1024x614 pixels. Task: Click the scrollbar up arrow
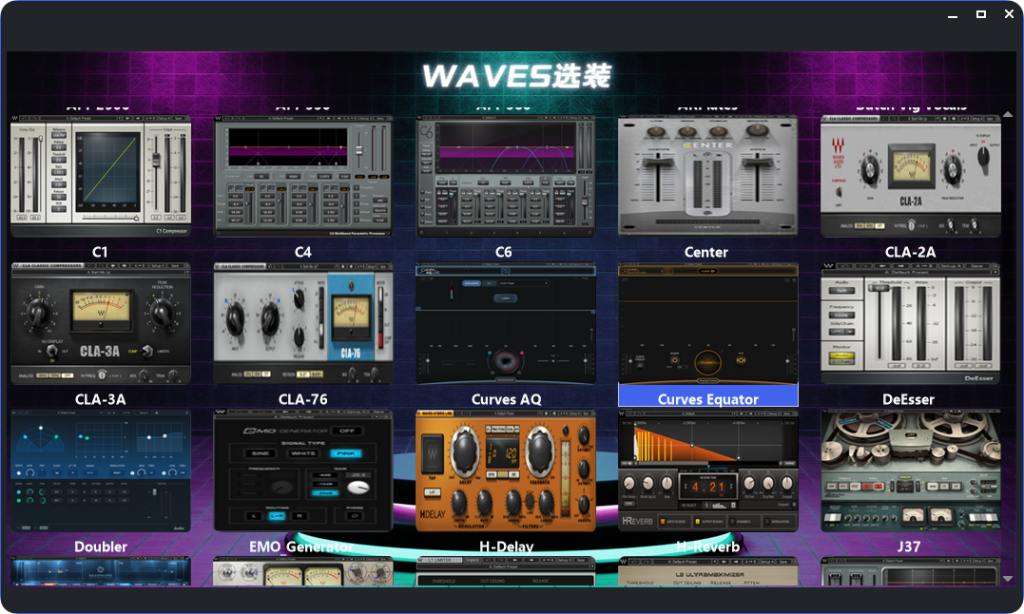(1008, 114)
